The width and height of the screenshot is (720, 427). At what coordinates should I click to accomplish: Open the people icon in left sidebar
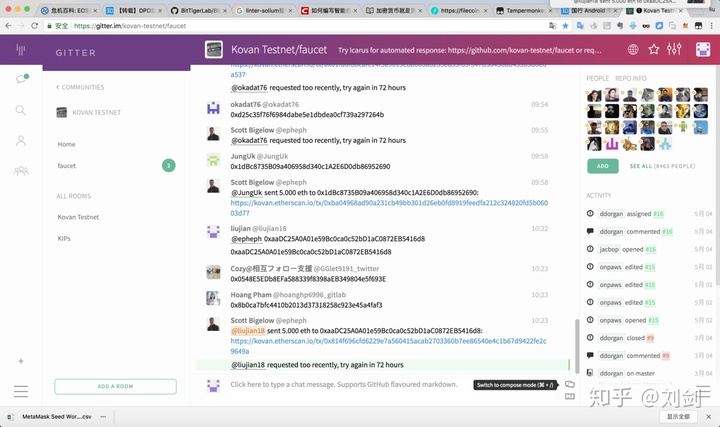pos(21,141)
